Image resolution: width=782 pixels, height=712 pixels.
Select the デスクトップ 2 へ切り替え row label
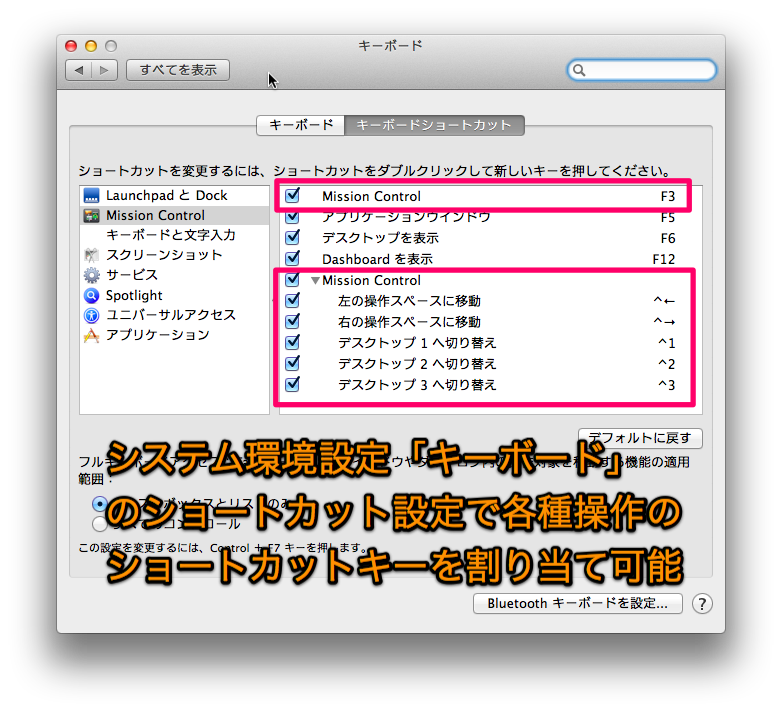[417, 363]
